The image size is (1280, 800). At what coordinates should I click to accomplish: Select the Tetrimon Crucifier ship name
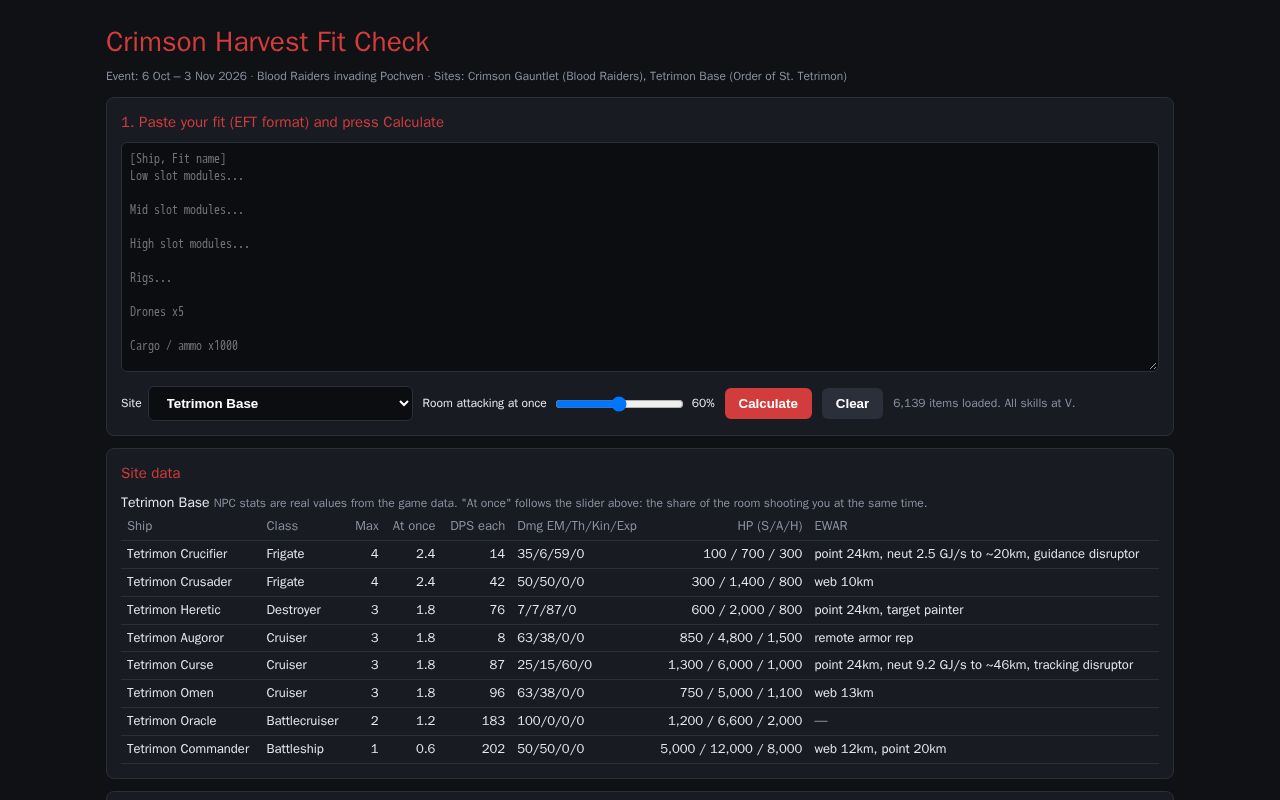tap(177, 554)
